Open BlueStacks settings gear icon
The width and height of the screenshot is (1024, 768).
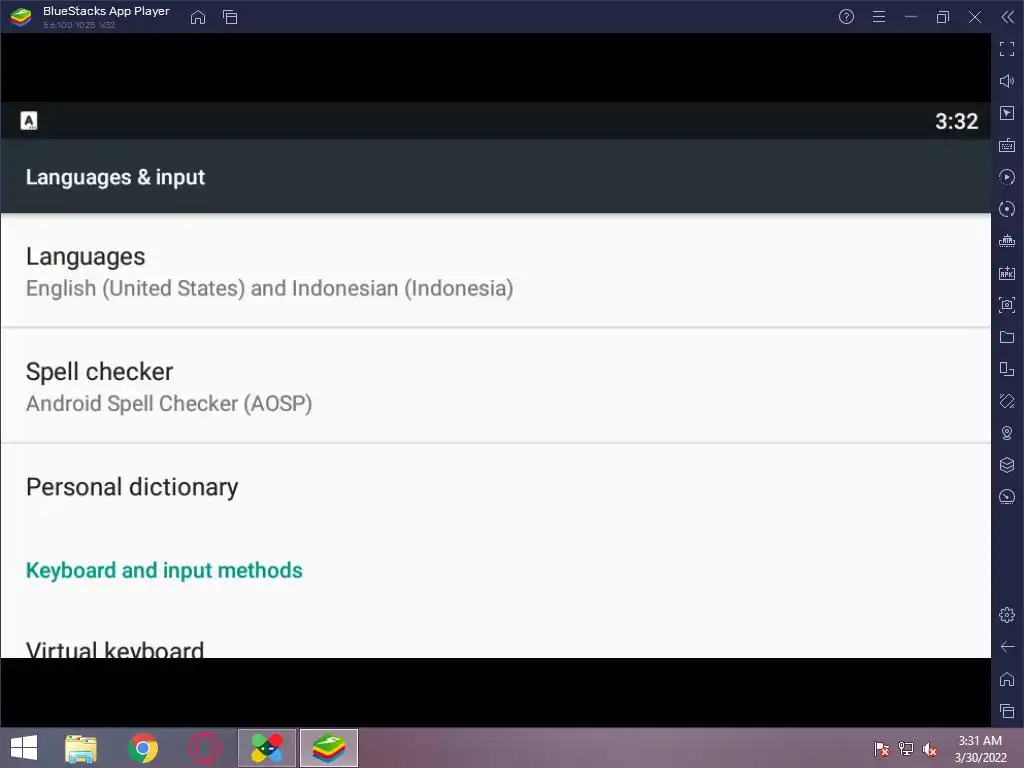pos(1007,615)
